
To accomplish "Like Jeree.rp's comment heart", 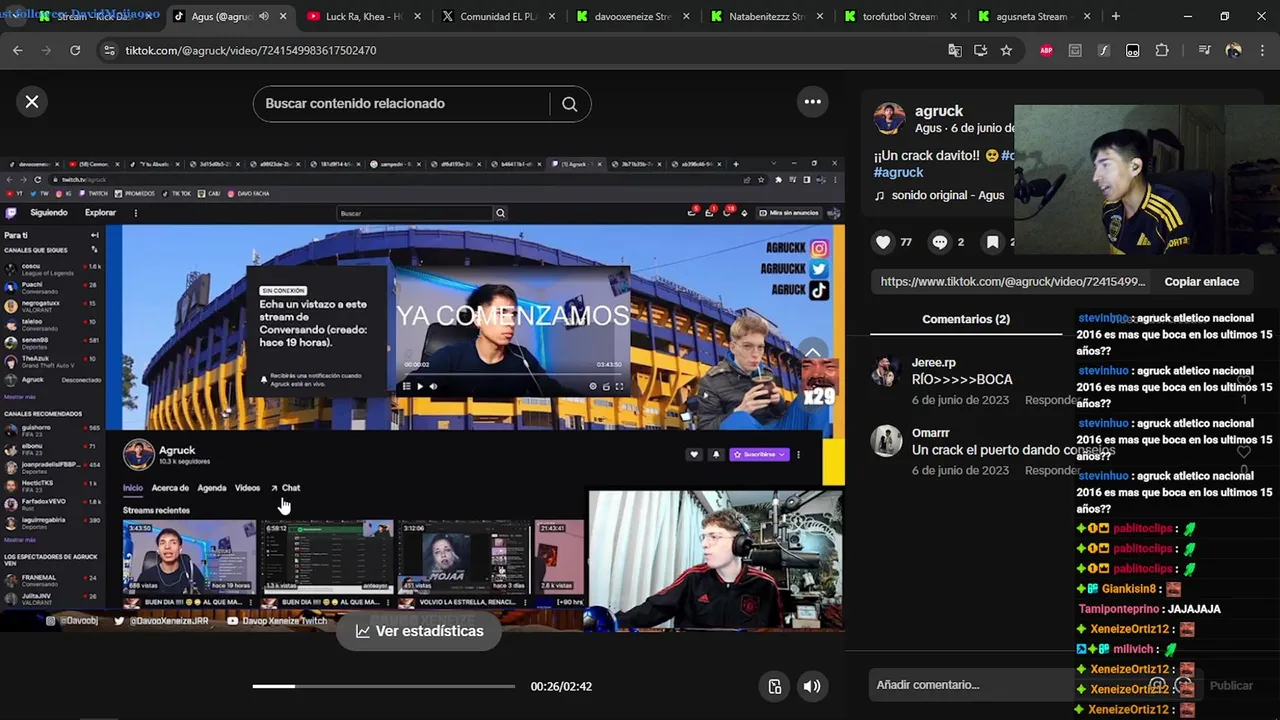I will click(x=1244, y=381).
